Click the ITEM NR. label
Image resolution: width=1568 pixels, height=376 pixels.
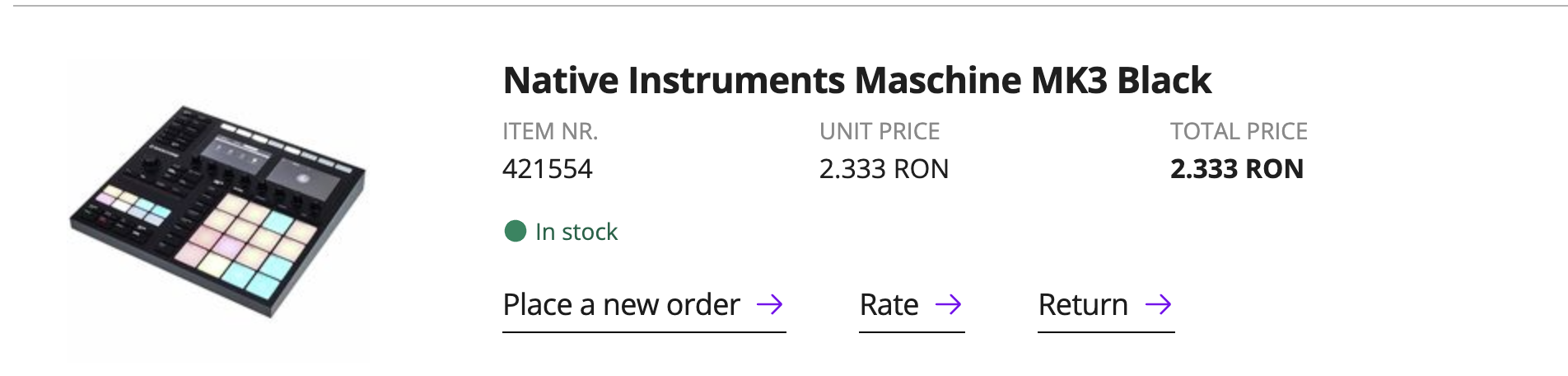[x=550, y=131]
